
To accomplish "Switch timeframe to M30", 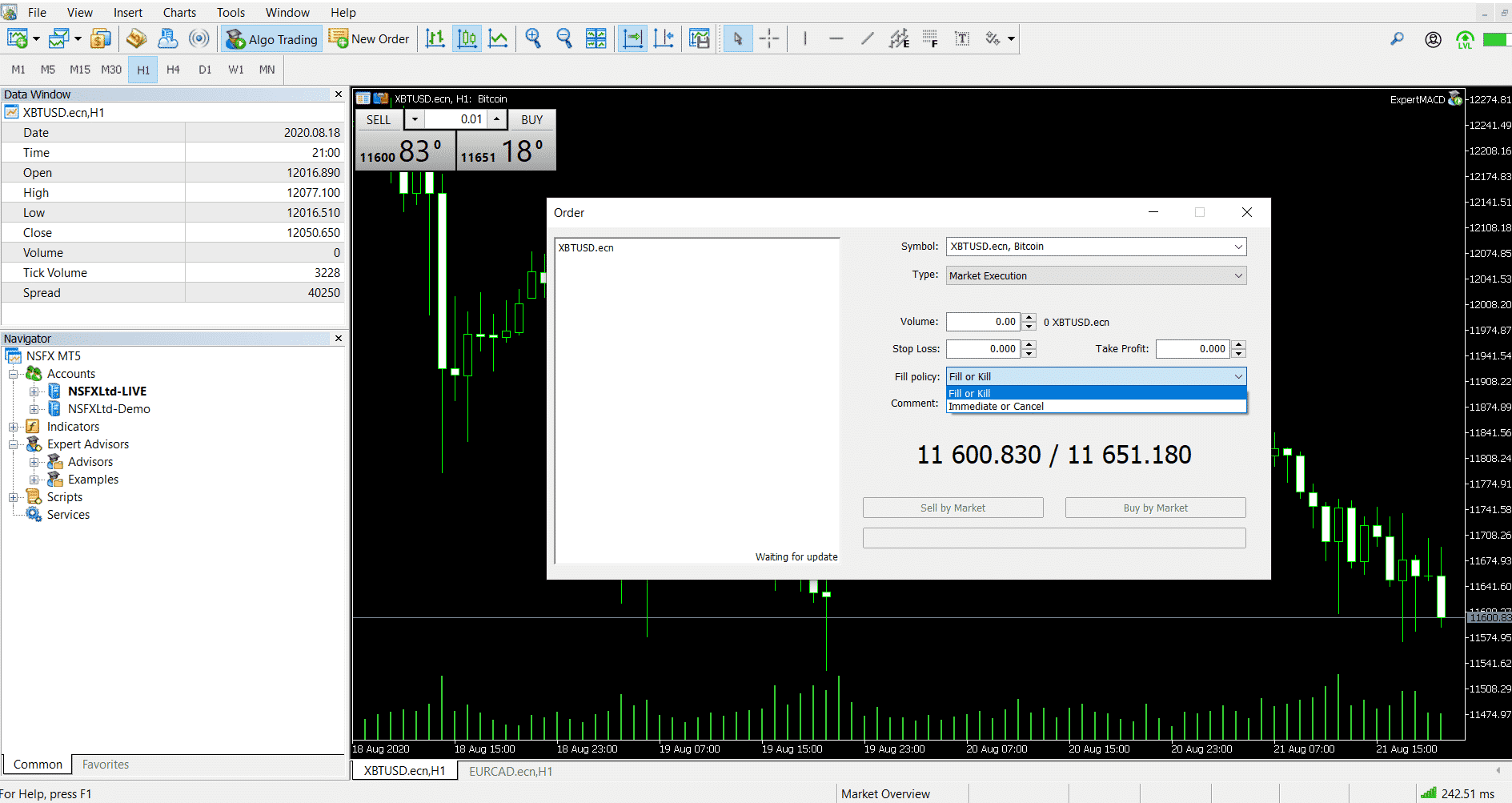I will [x=111, y=70].
